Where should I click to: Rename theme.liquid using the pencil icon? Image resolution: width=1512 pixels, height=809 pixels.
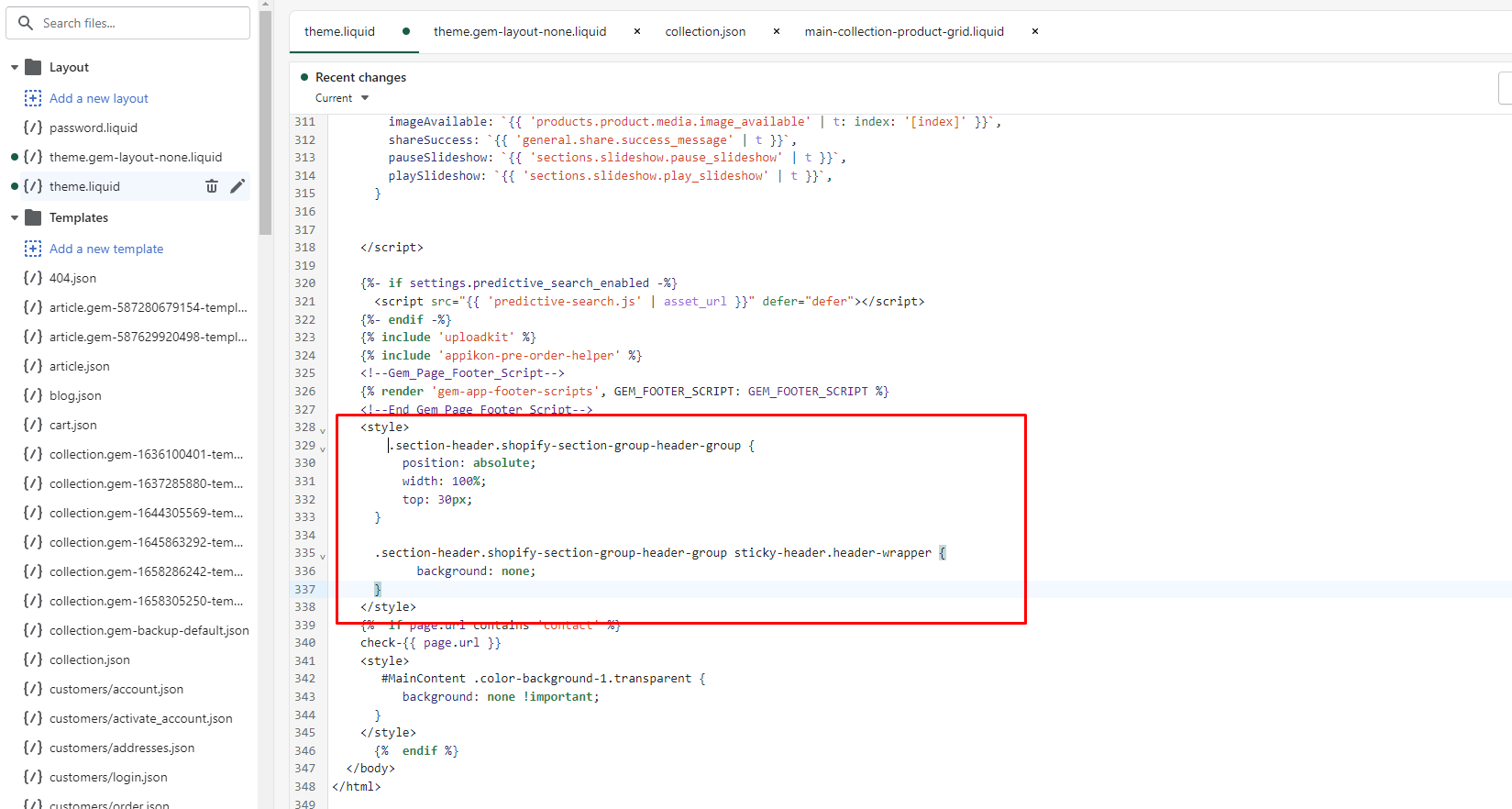pyautogui.click(x=237, y=186)
